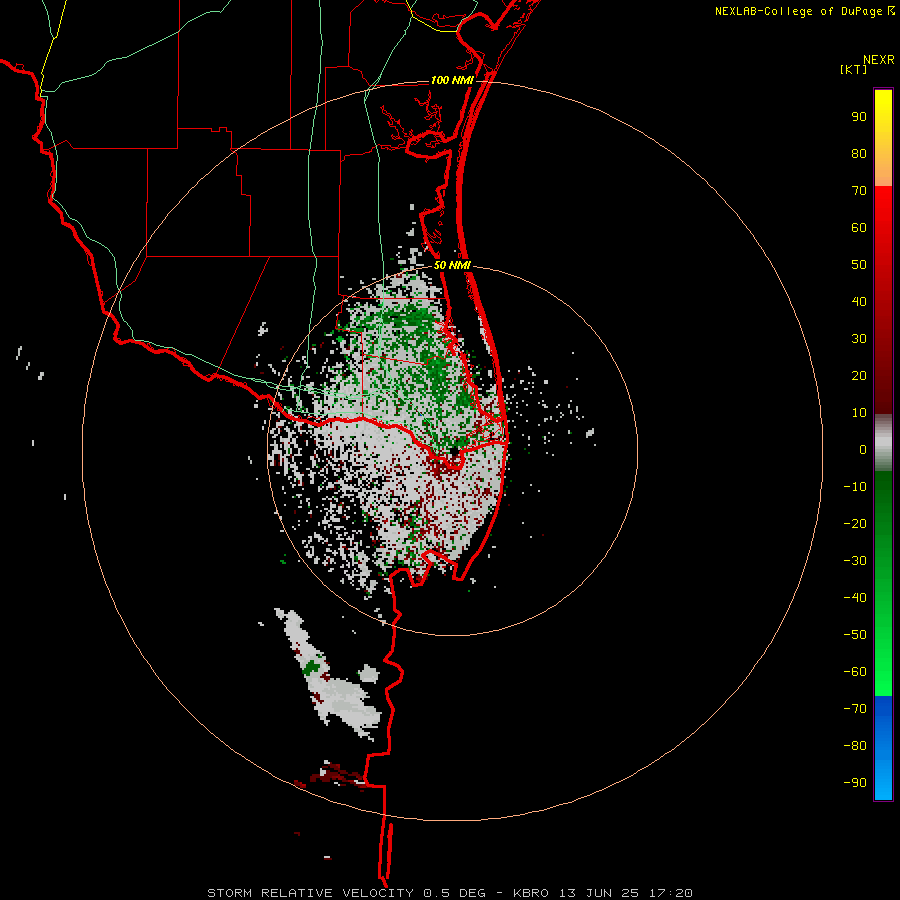The height and width of the screenshot is (900, 900).
Task: Click the 17:20 timestamp in caption
Action: click(x=671, y=893)
